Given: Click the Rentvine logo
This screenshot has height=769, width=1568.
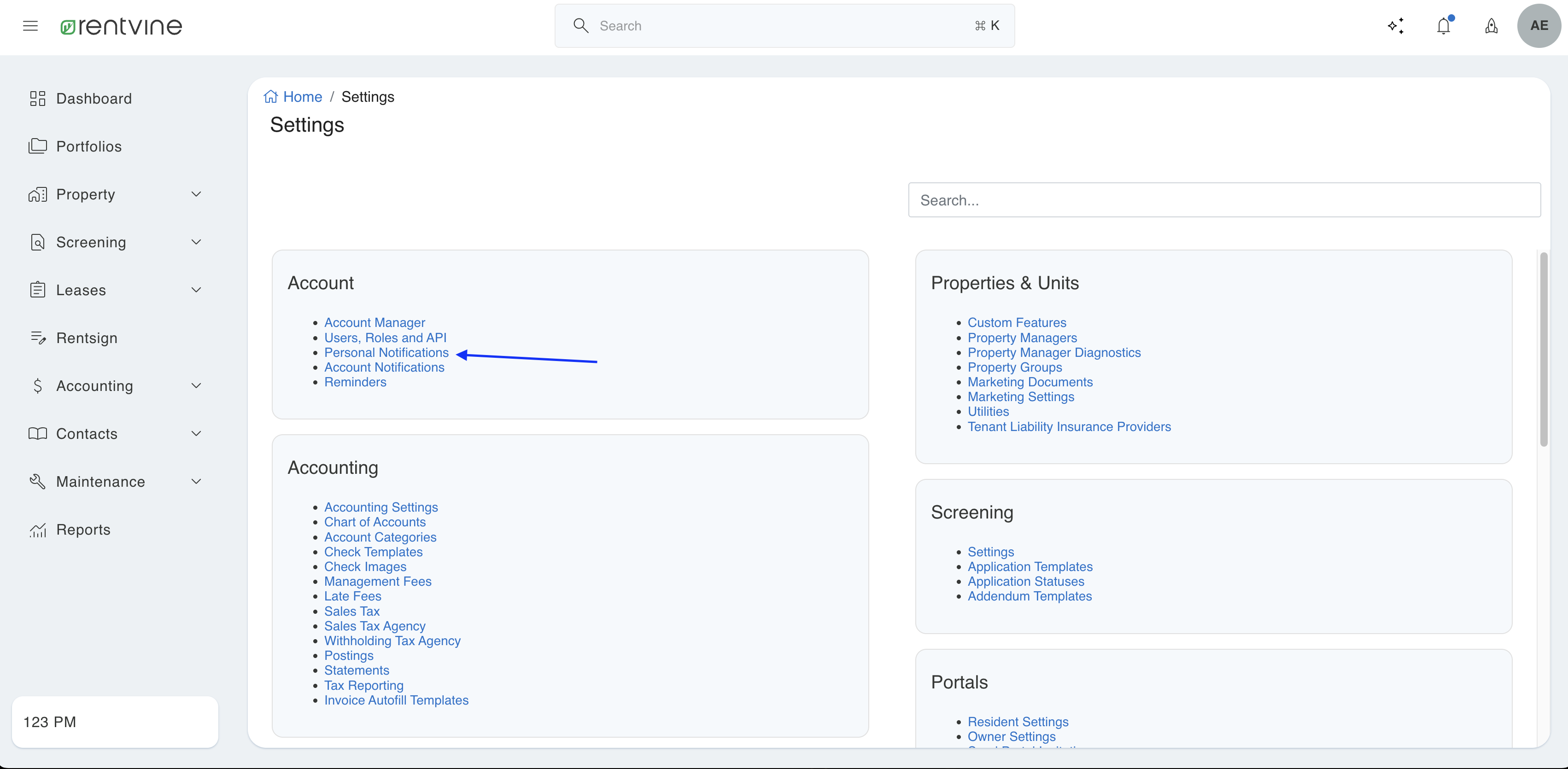Looking at the screenshot, I should pos(121,25).
